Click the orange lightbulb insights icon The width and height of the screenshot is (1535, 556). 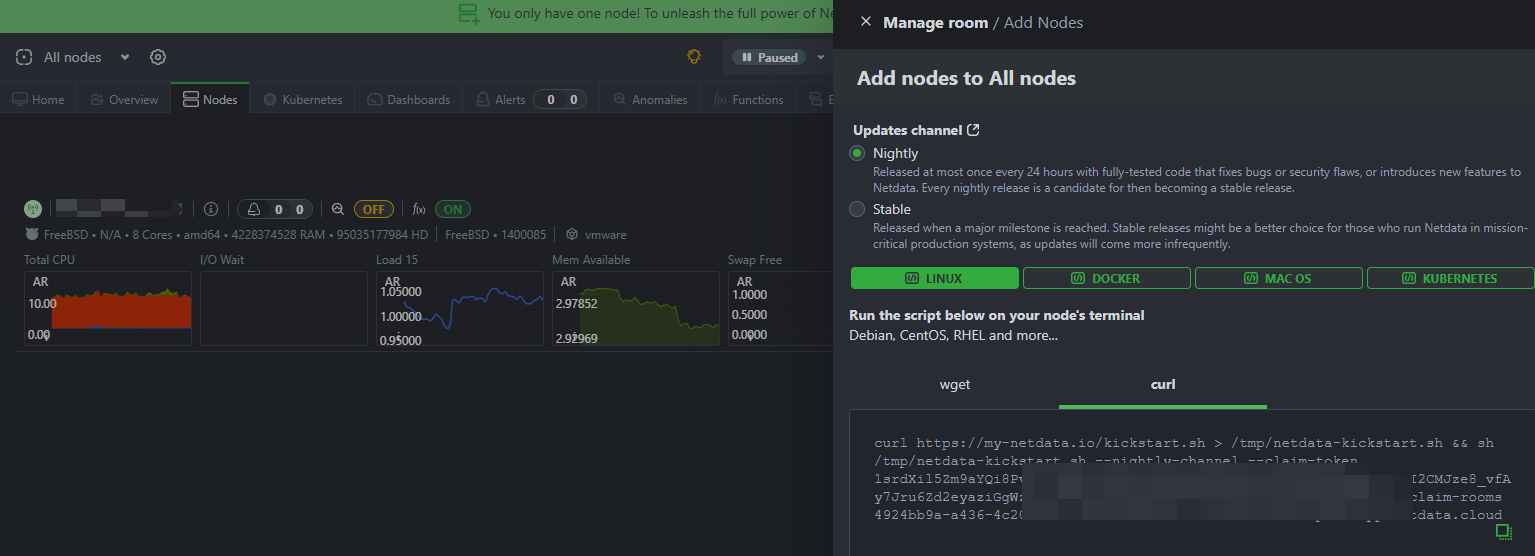694,57
